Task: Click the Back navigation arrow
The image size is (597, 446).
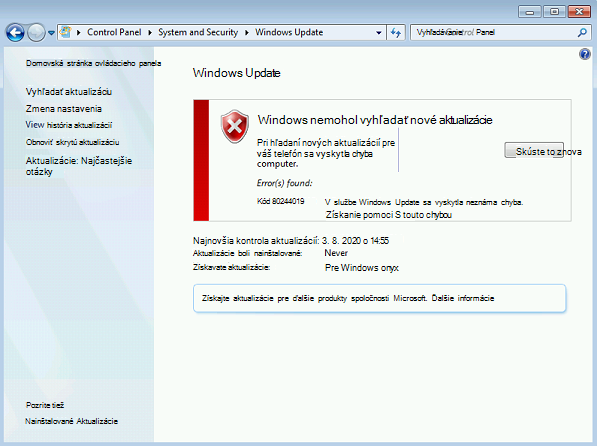Action: (15, 33)
